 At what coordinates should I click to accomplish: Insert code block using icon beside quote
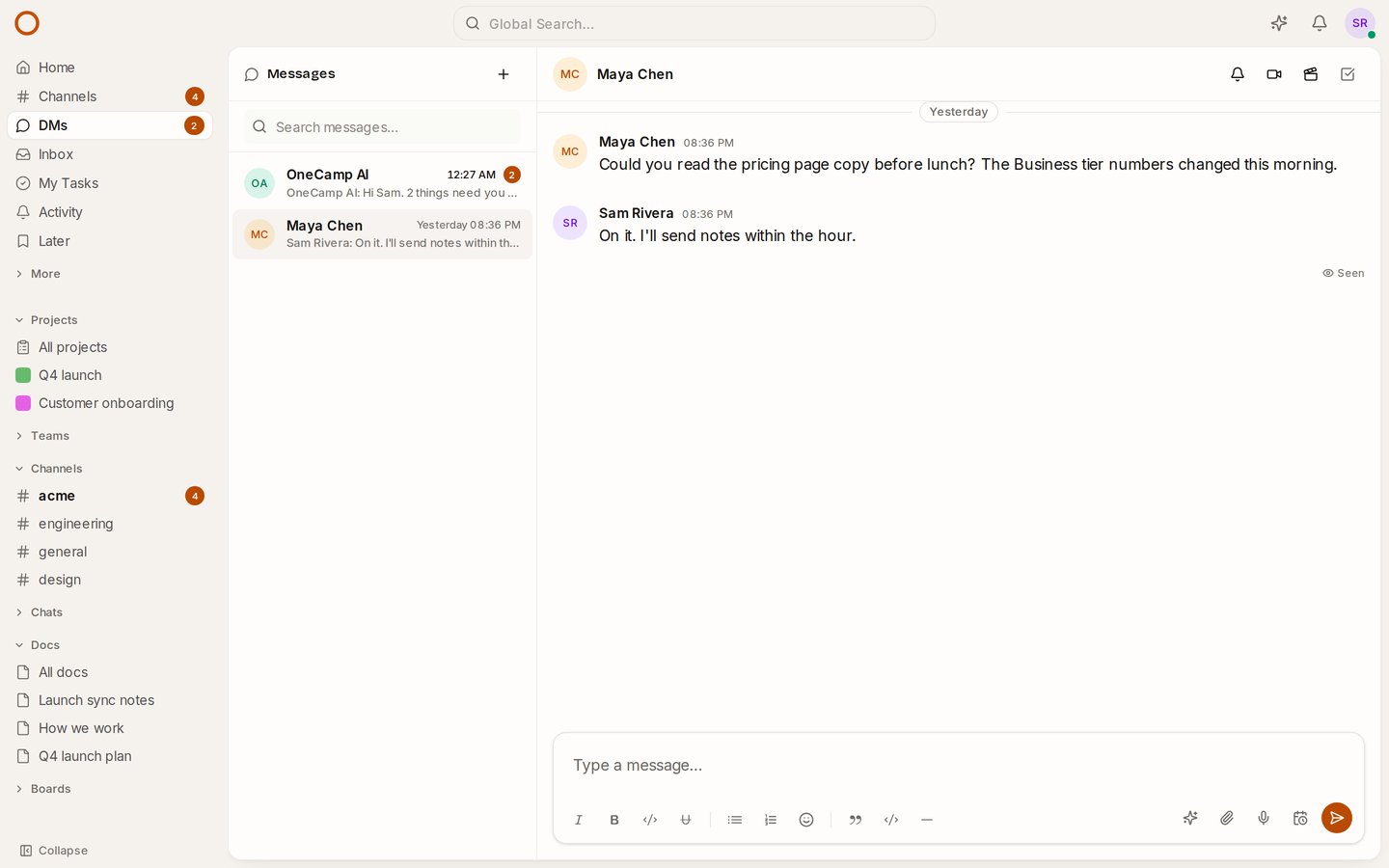coord(891,820)
